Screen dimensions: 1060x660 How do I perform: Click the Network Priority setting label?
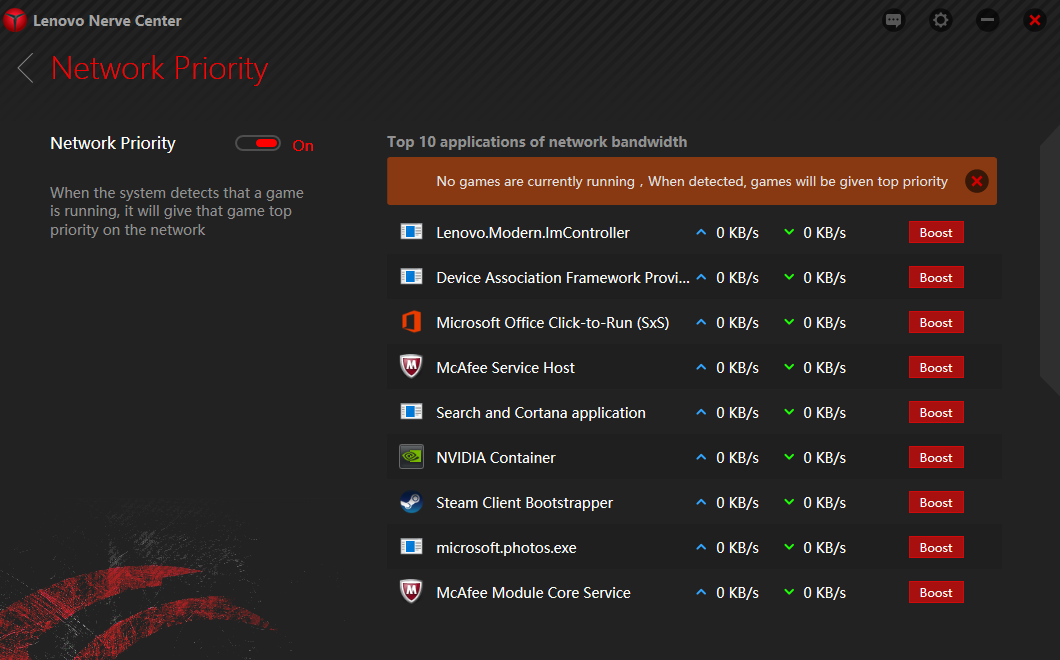(x=113, y=143)
